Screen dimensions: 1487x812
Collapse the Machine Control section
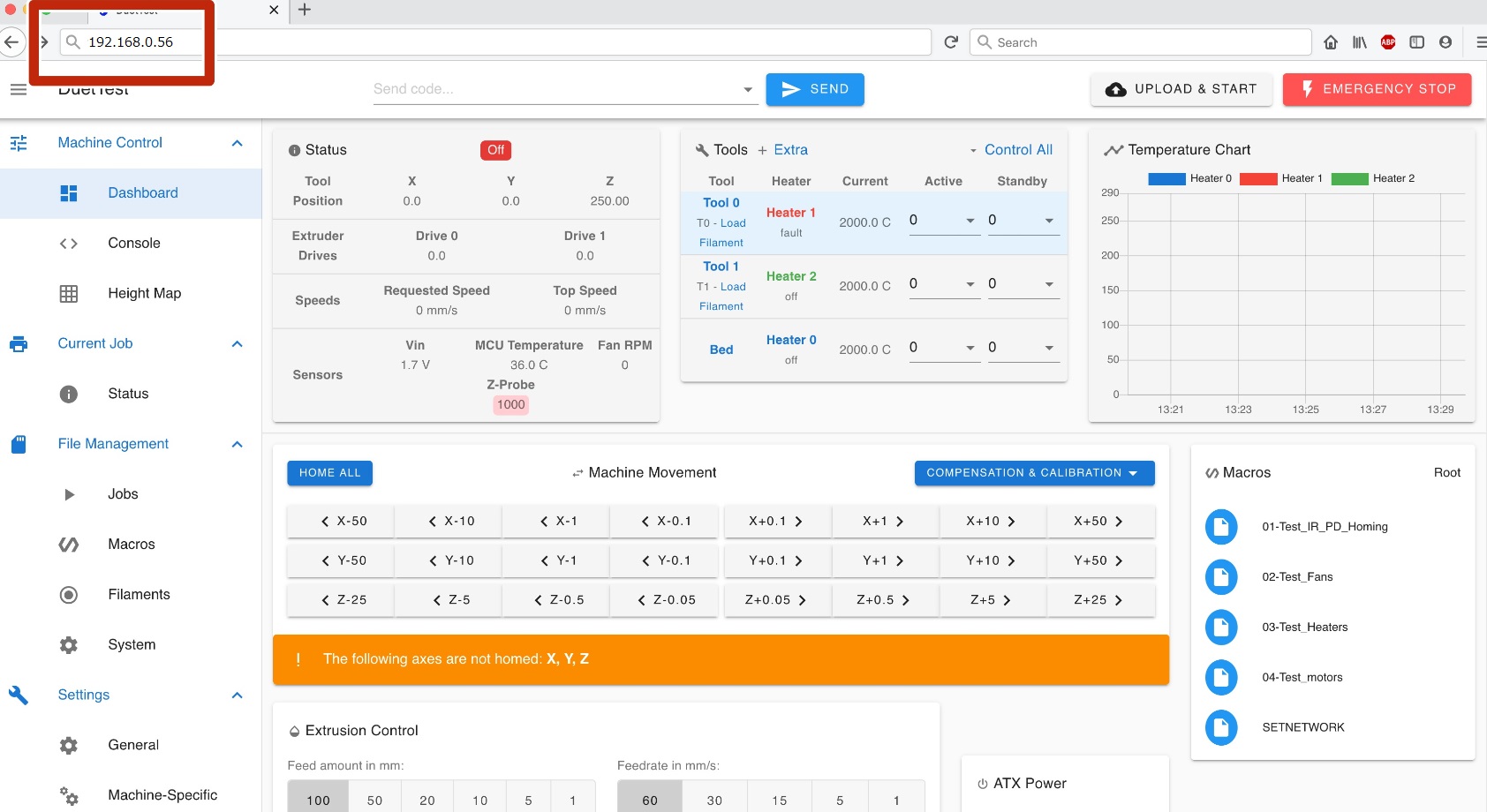[237, 143]
